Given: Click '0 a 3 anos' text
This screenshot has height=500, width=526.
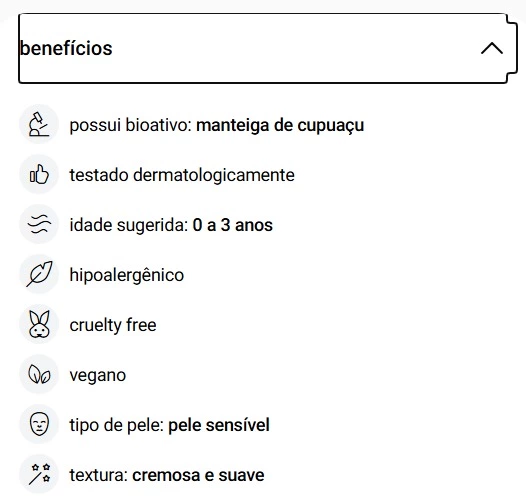Looking at the screenshot, I should [232, 225].
